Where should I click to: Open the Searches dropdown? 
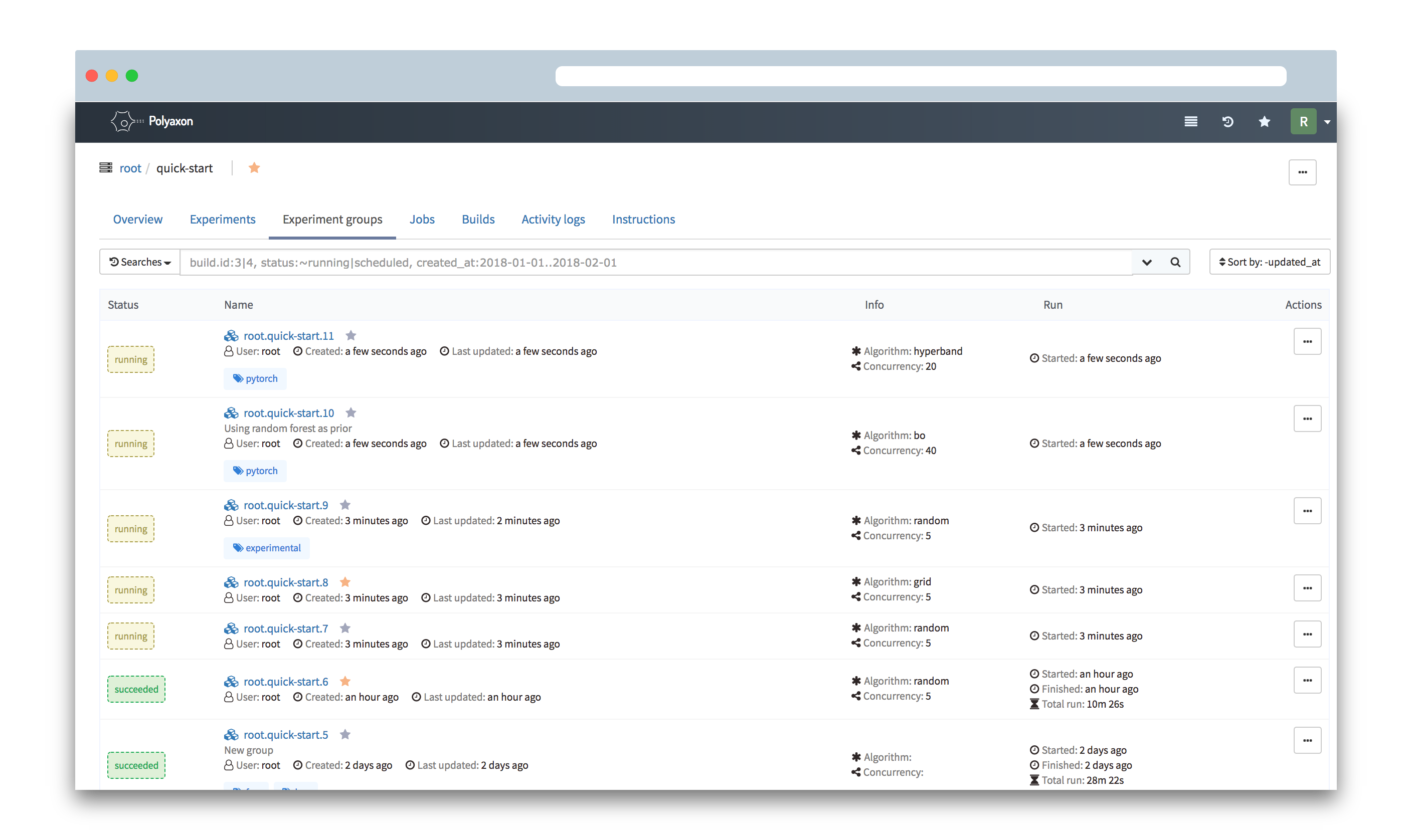coord(140,262)
